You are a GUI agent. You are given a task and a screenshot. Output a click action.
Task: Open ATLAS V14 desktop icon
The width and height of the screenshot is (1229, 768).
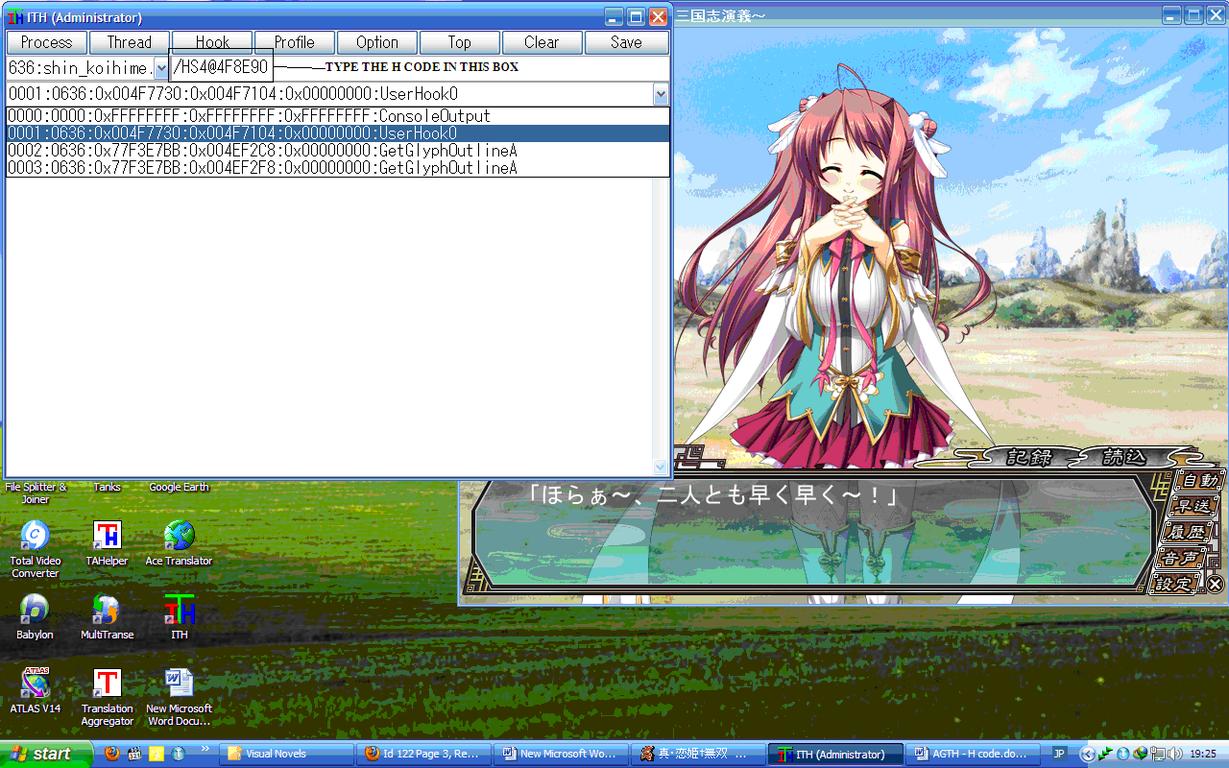pyautogui.click(x=35, y=683)
